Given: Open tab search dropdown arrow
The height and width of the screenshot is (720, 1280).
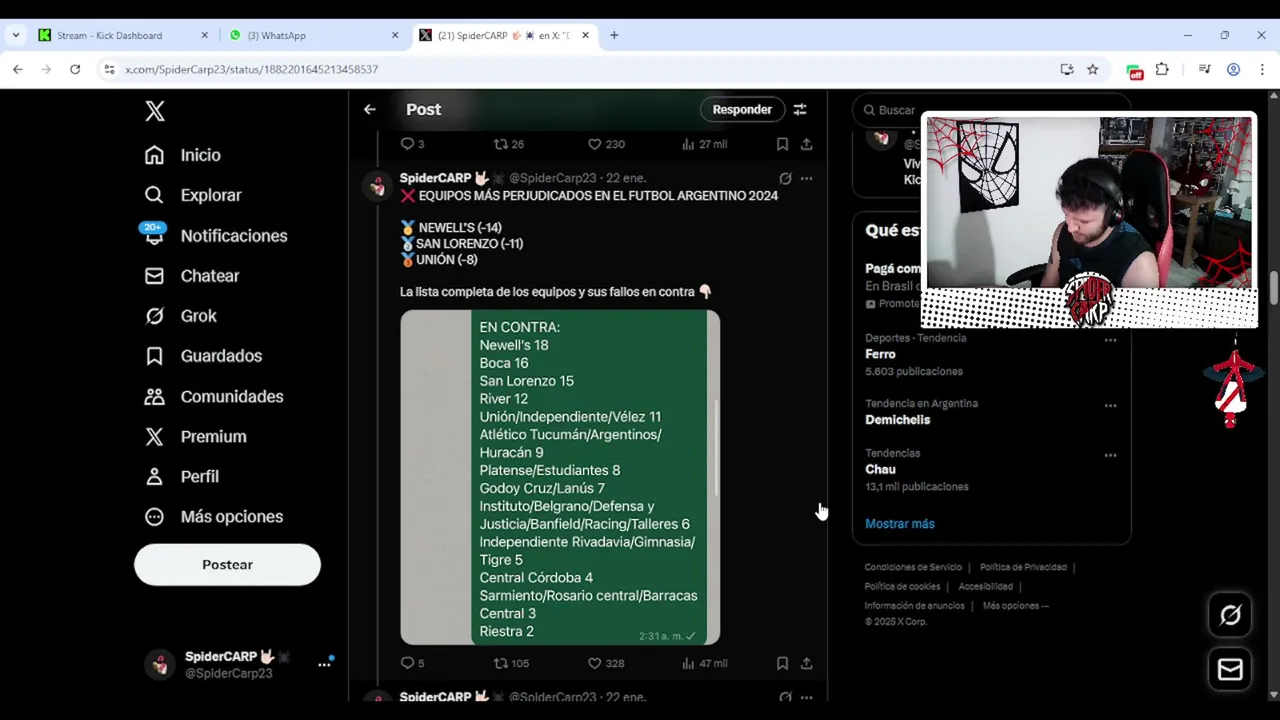Looking at the screenshot, I should pos(15,35).
